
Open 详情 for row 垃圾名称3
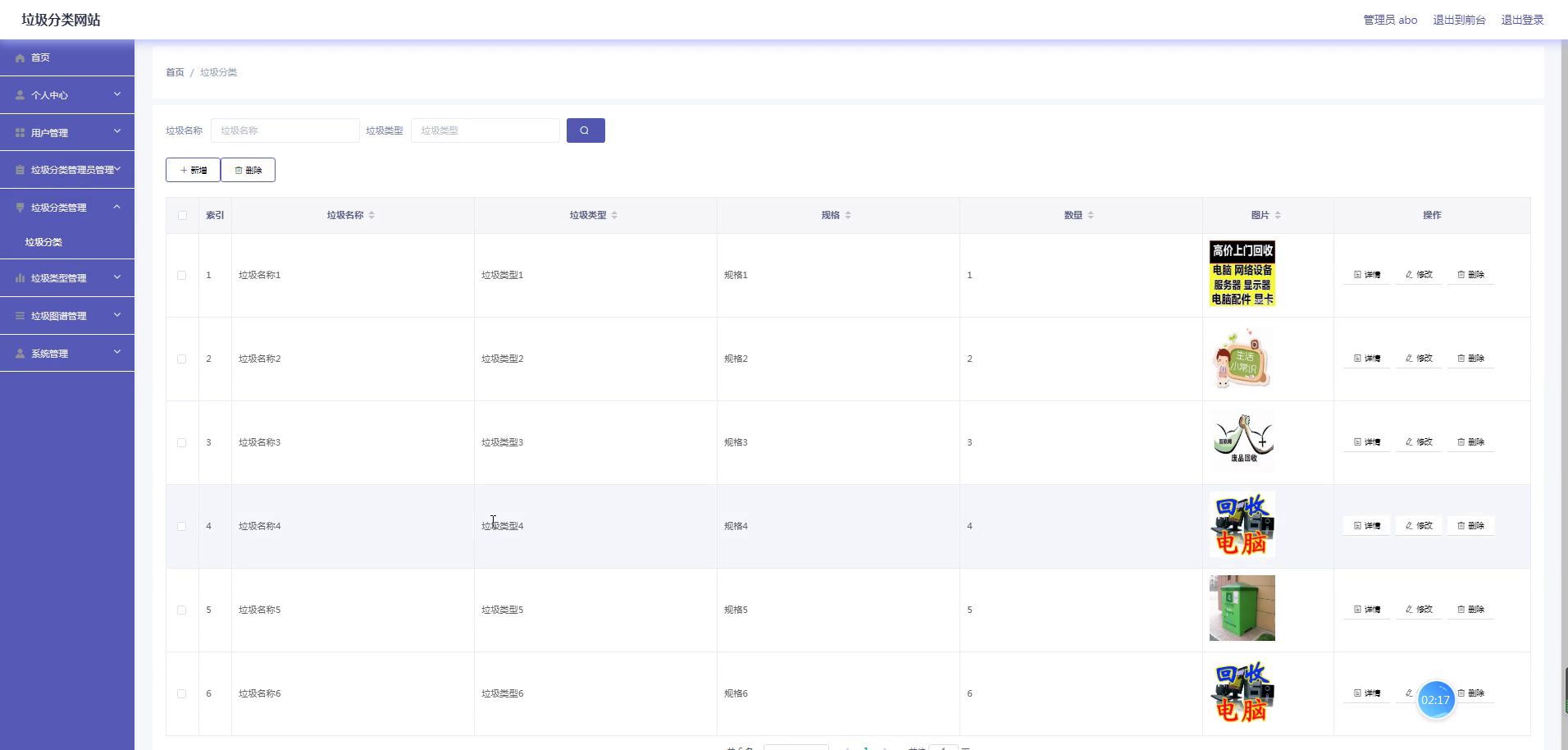1366,442
